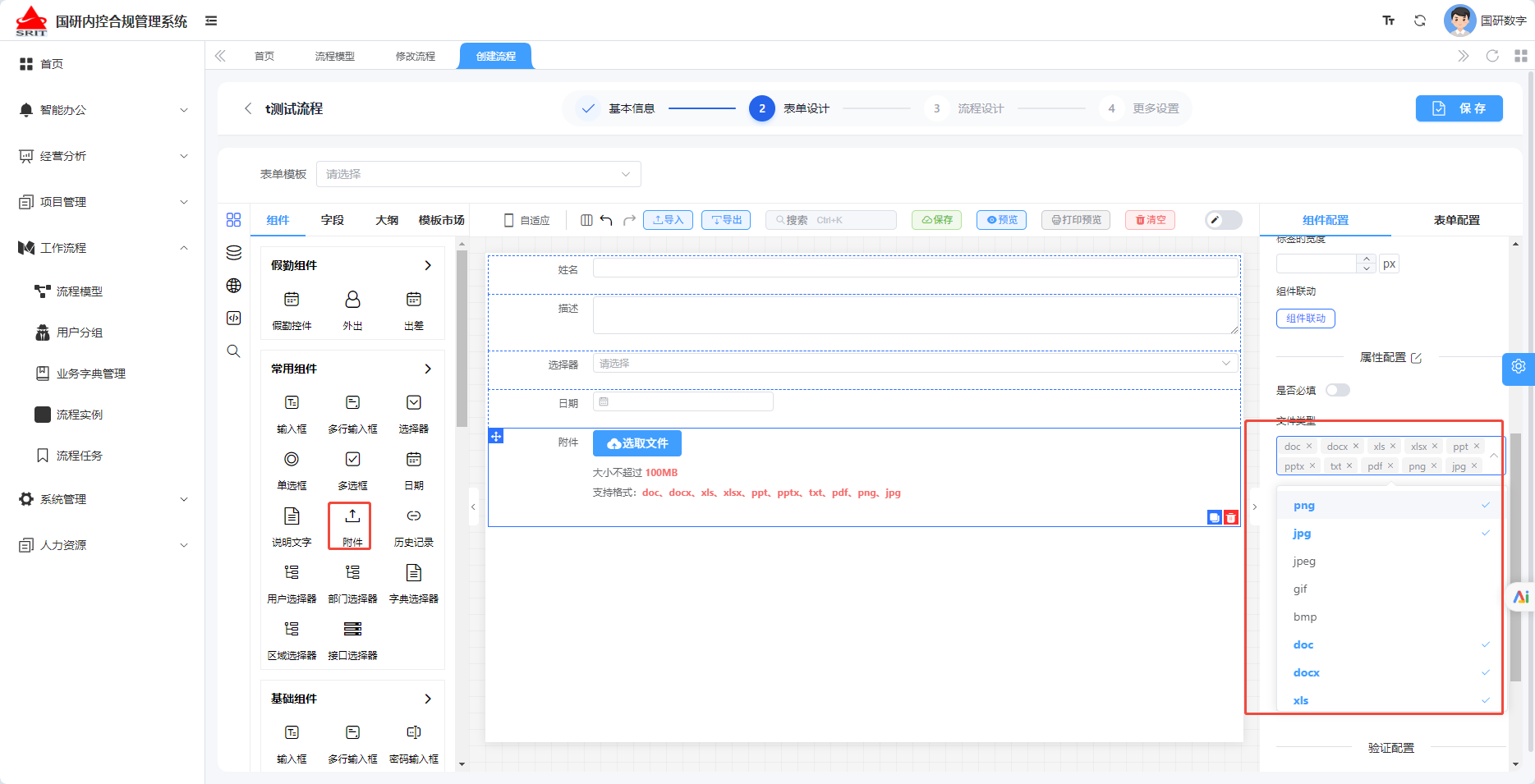Screen dimensions: 1535x784
Task: Select the 附件 upload component
Action: click(x=352, y=526)
